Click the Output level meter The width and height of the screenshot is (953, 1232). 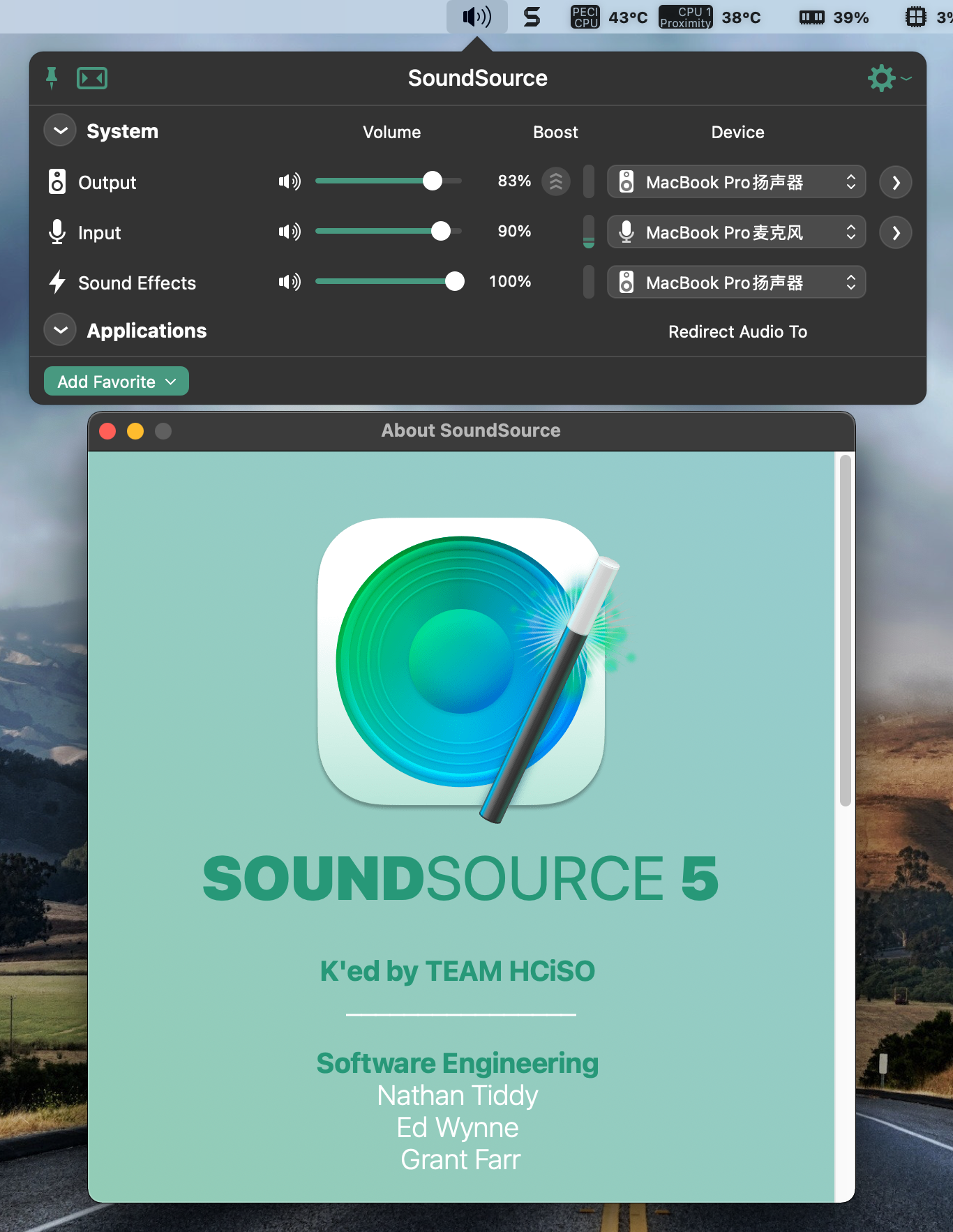[x=589, y=182]
